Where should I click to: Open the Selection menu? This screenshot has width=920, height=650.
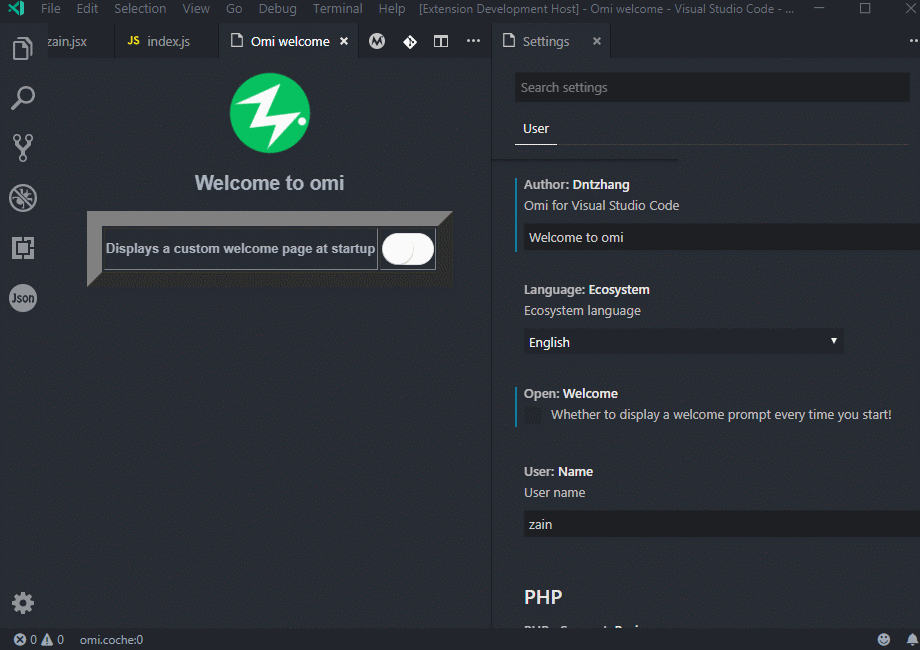pos(140,9)
